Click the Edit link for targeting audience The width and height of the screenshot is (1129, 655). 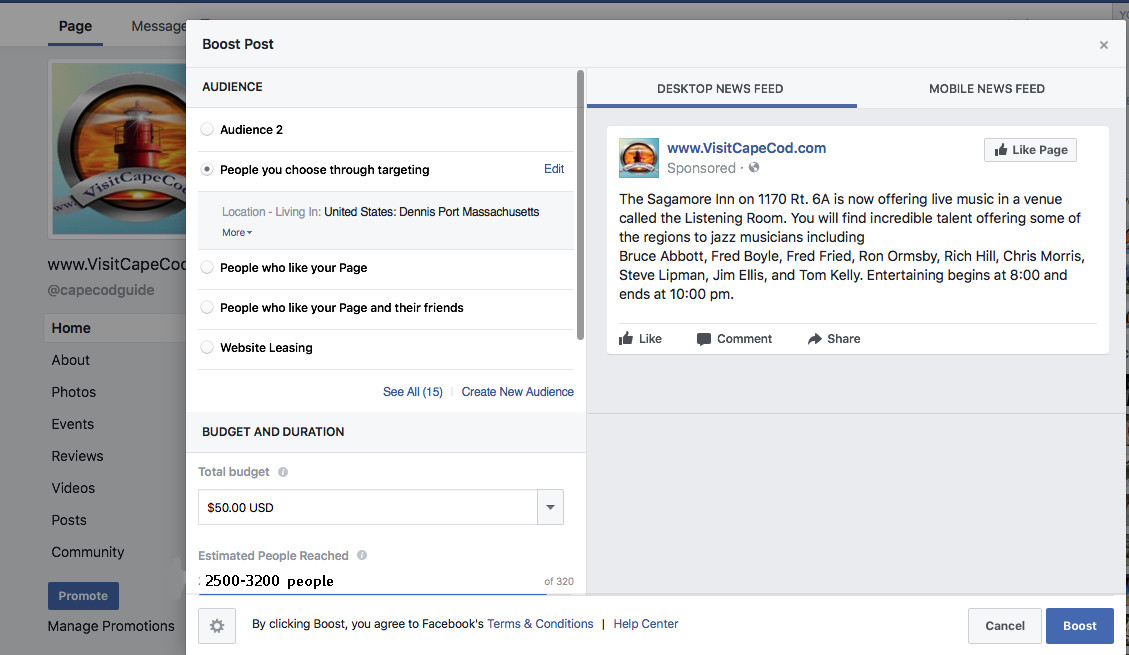[x=554, y=169]
